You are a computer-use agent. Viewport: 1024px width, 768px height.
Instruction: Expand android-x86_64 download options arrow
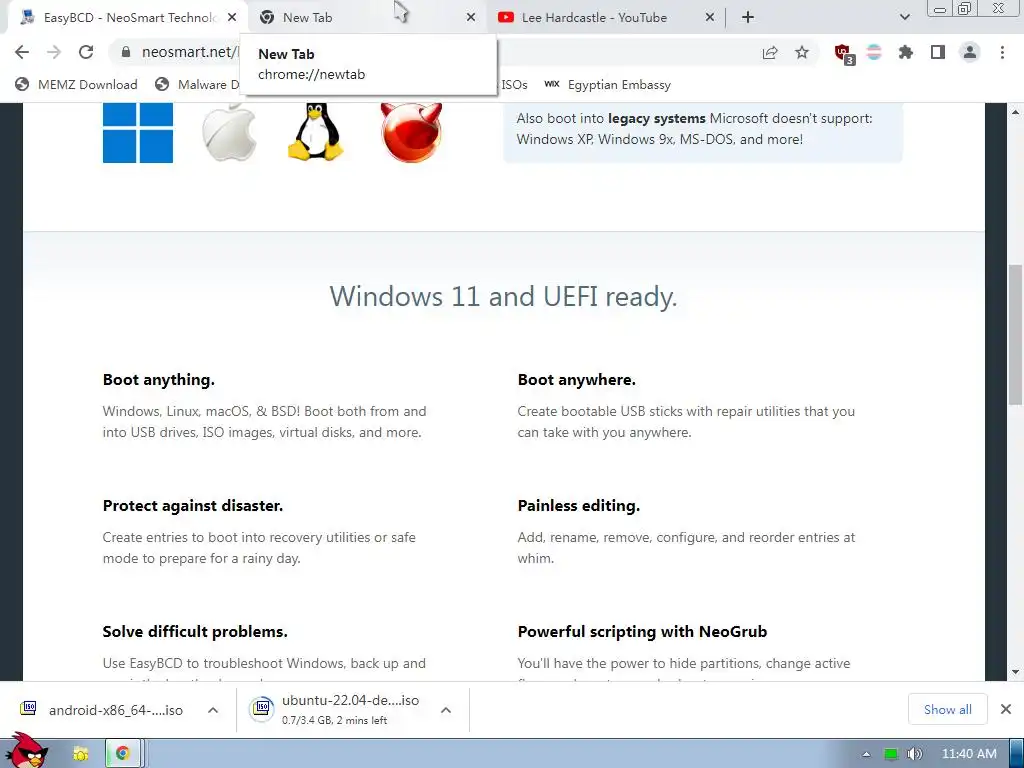pos(213,710)
